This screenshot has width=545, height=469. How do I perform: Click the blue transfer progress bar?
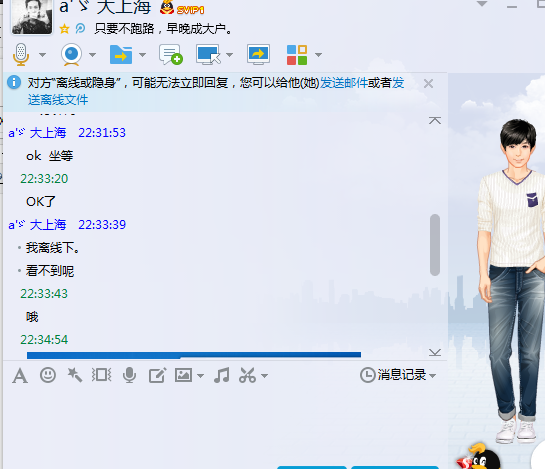[x=194, y=355]
